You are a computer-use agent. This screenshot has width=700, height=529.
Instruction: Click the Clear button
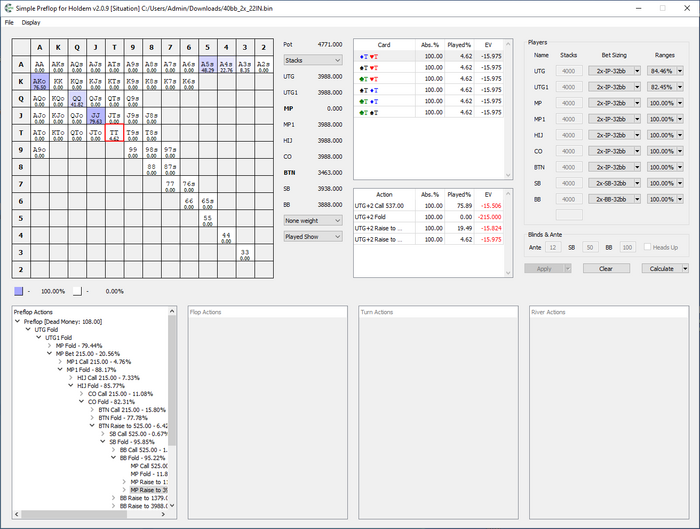(606, 268)
